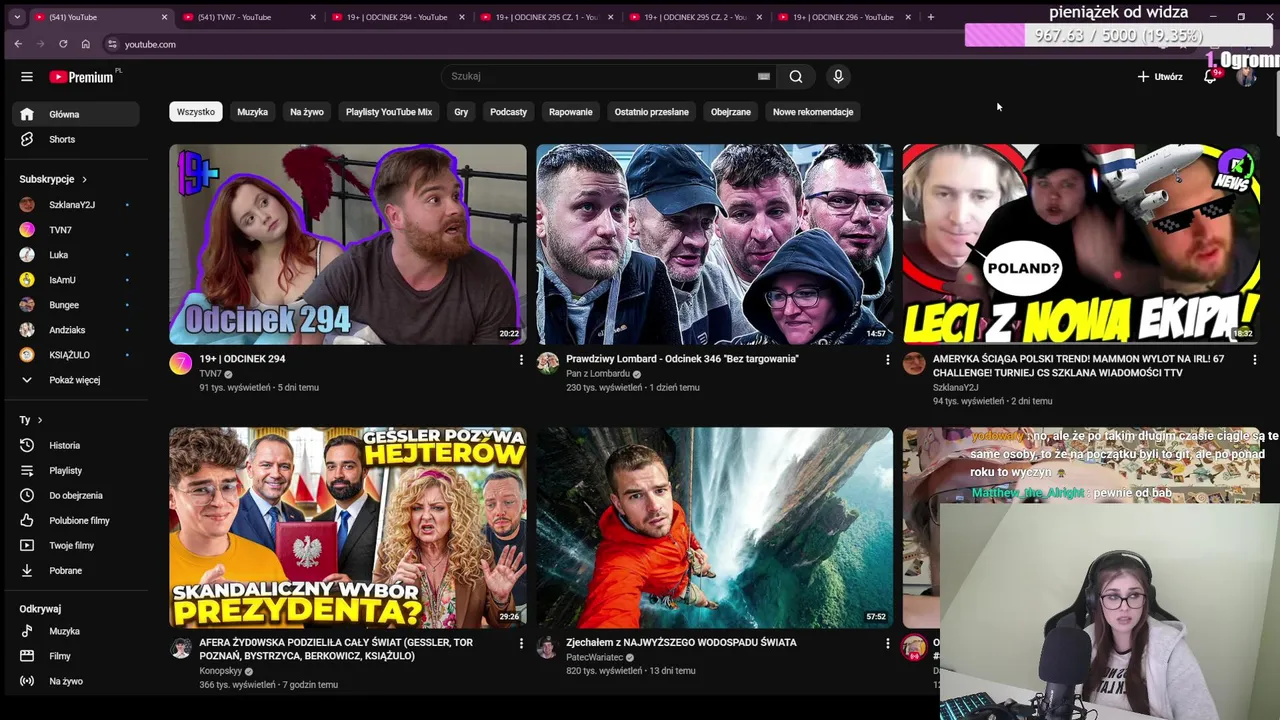Image resolution: width=1280 pixels, height=720 pixels.
Task: Open the waterfall video thumbnail
Action: (x=714, y=528)
